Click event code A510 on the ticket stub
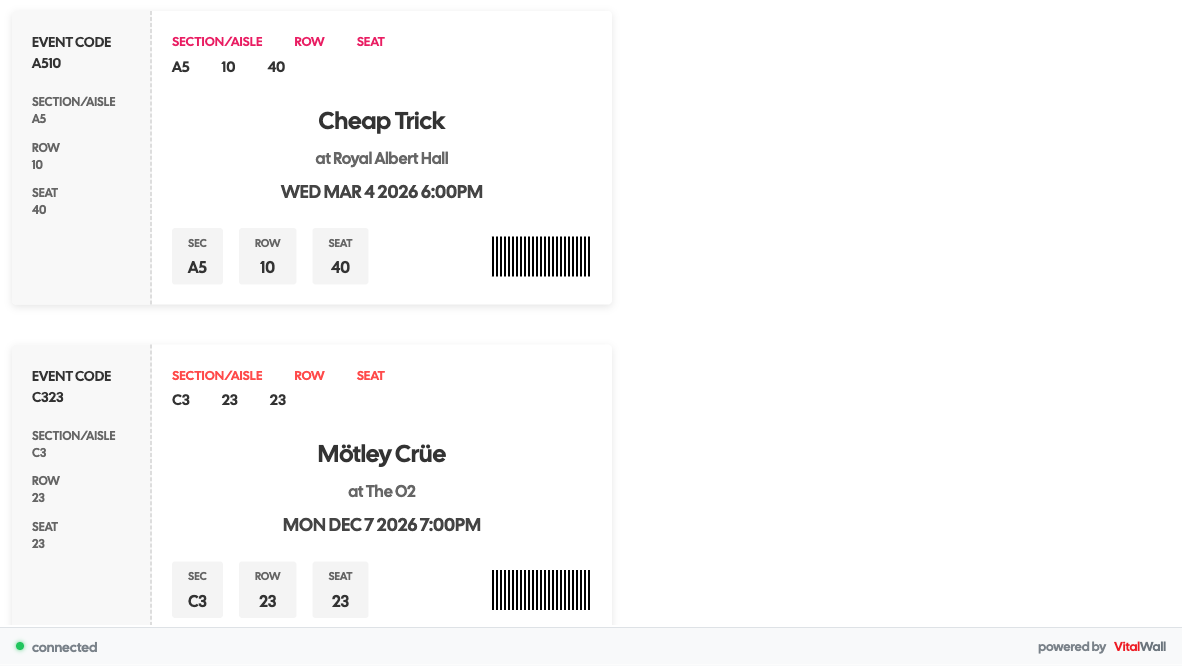Image resolution: width=1182 pixels, height=666 pixels. coord(45,63)
